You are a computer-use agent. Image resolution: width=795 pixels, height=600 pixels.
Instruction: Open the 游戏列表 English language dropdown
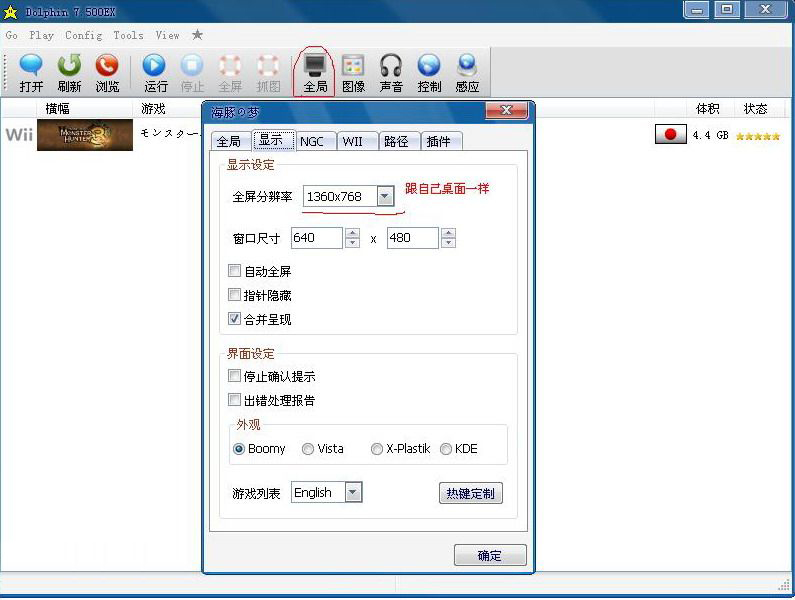tap(352, 492)
